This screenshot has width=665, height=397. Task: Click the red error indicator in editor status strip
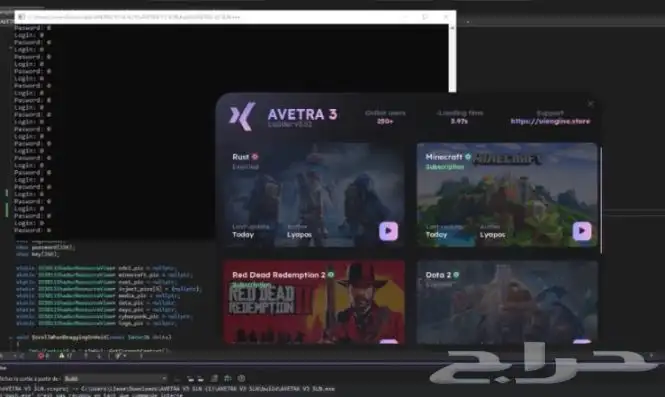[x=41, y=356]
